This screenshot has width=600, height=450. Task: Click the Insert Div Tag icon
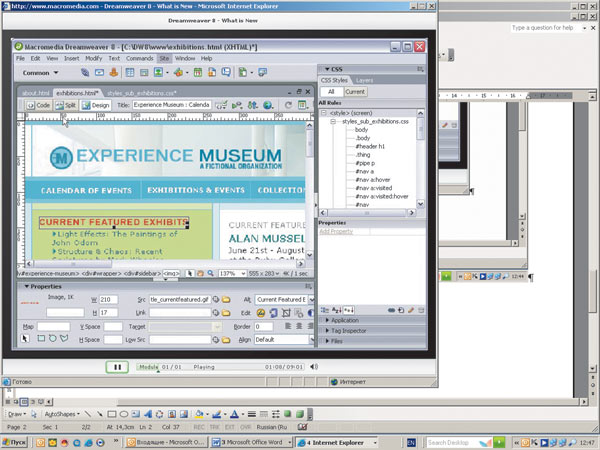tap(144, 72)
